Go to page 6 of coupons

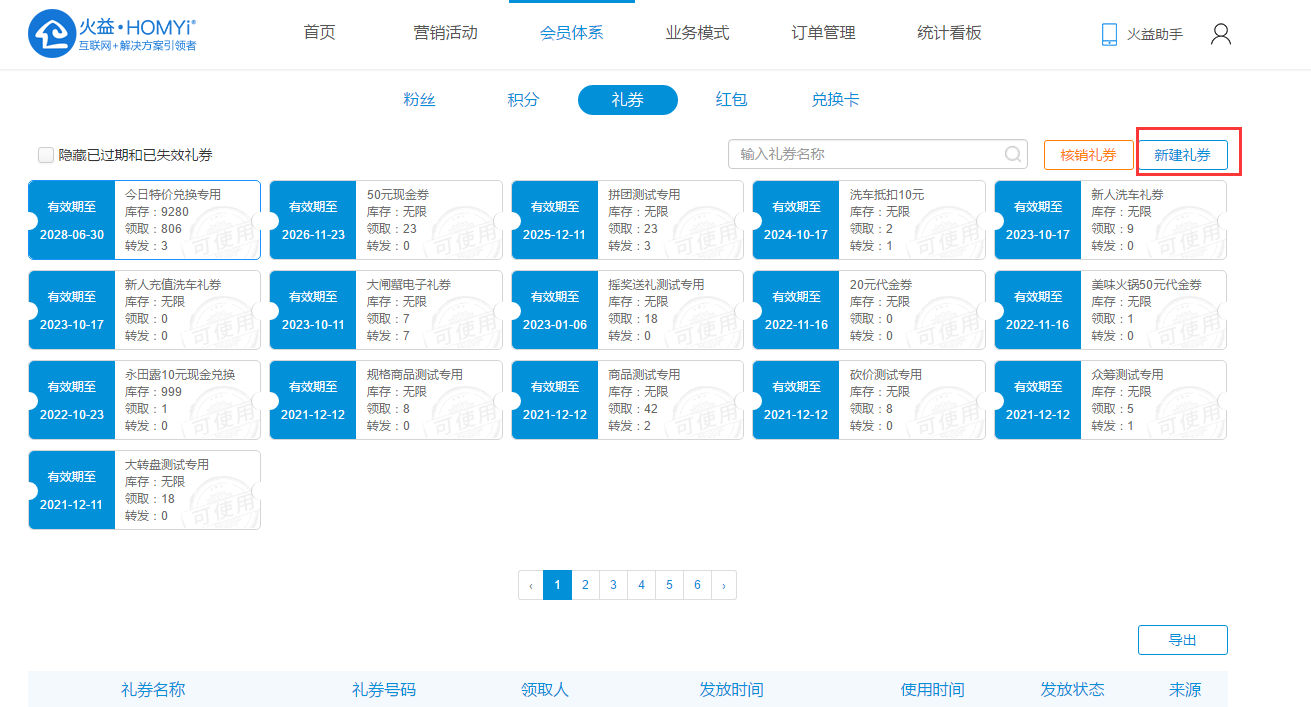pos(697,585)
